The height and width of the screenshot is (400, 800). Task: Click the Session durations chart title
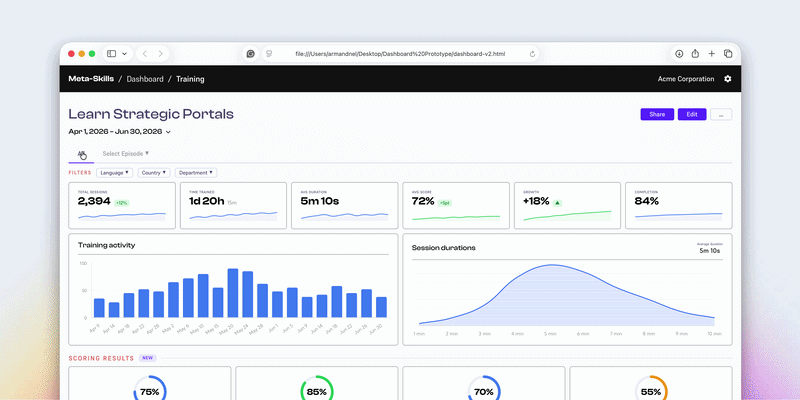click(x=444, y=248)
